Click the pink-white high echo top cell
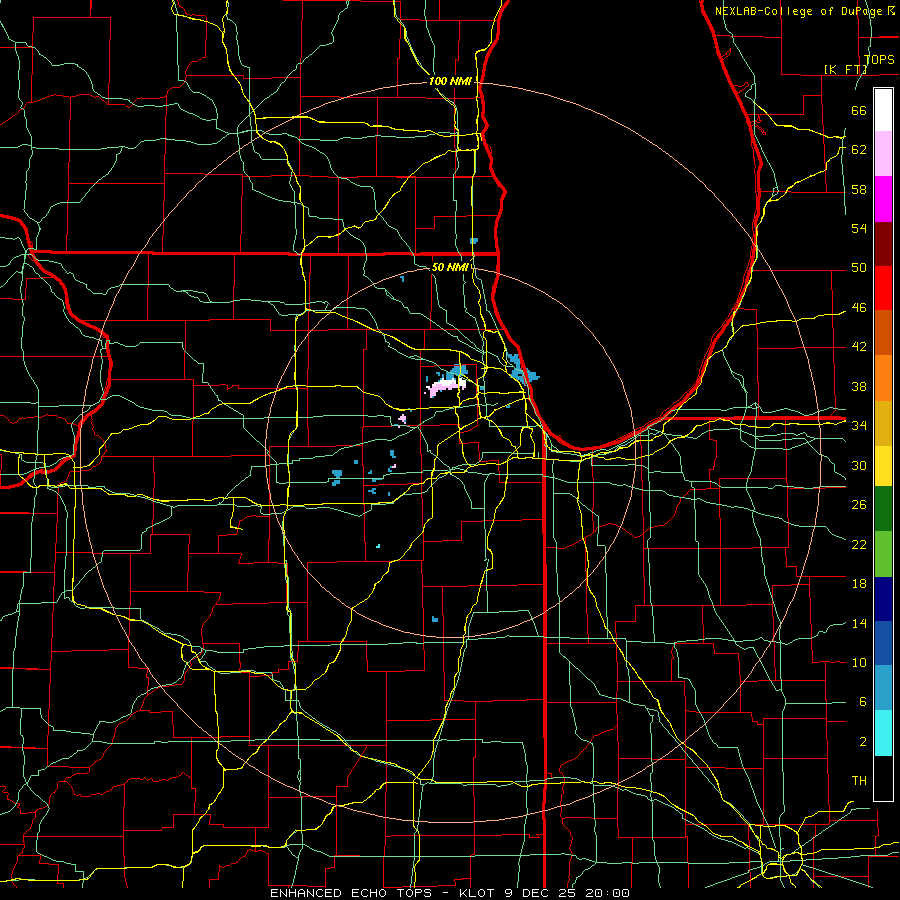900x900 pixels. [x=445, y=385]
